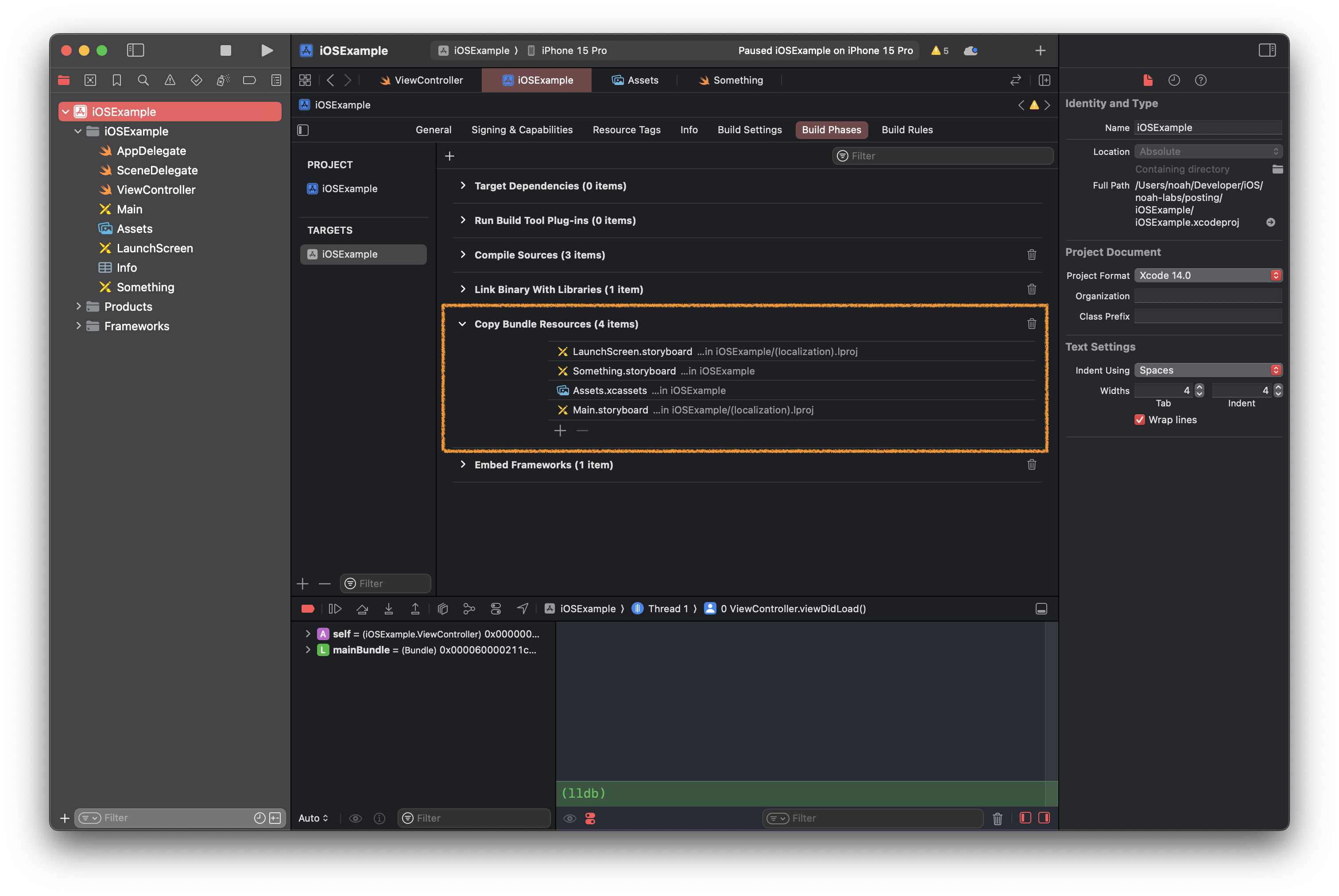Add a new target with plus button

pyautogui.click(x=303, y=583)
